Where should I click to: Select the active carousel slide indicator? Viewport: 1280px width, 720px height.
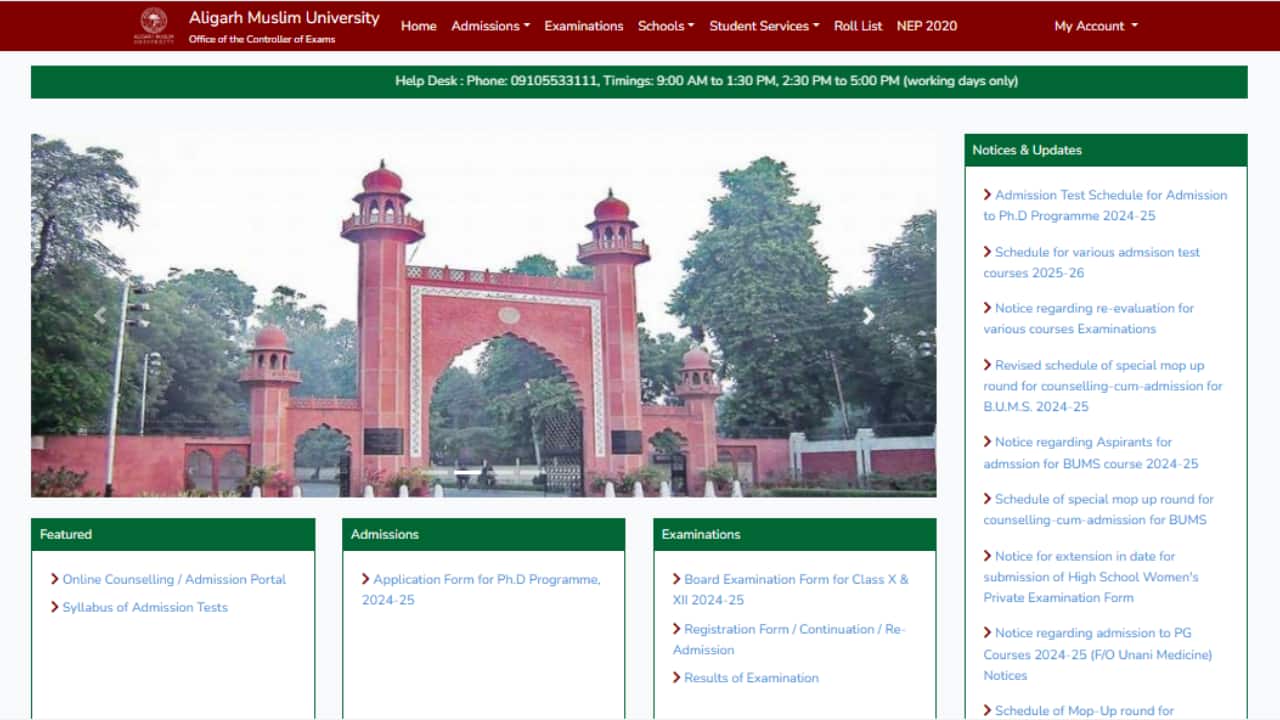click(x=468, y=472)
